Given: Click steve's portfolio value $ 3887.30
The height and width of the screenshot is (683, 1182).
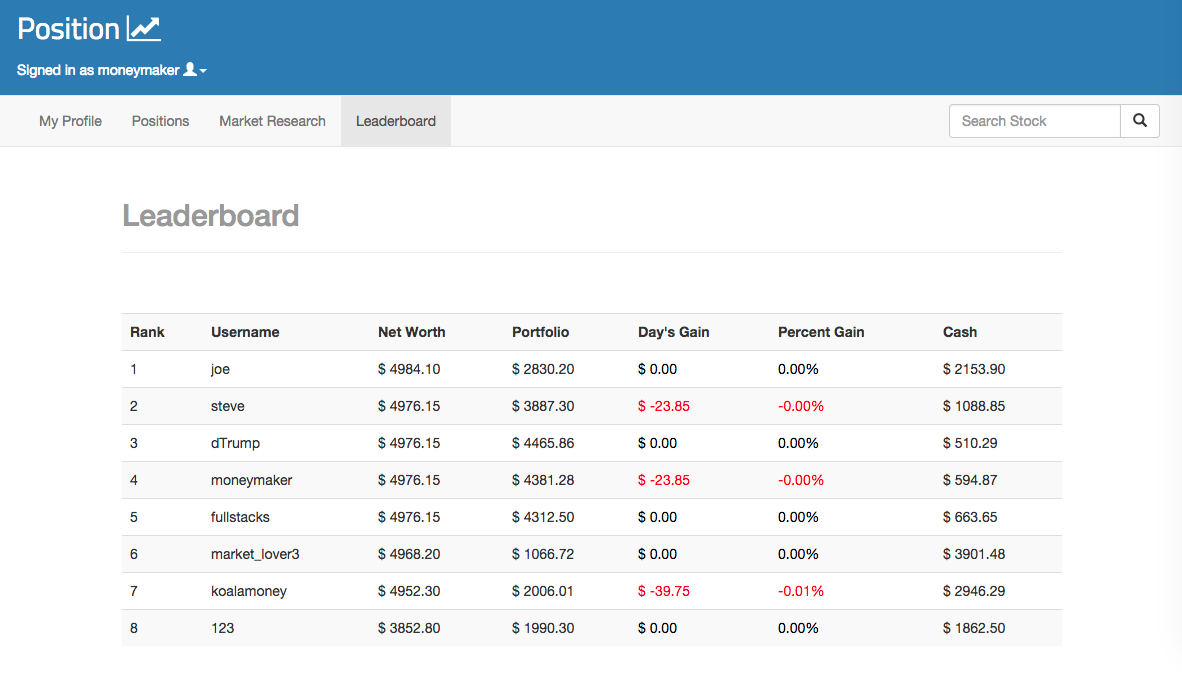Looking at the screenshot, I should [543, 406].
